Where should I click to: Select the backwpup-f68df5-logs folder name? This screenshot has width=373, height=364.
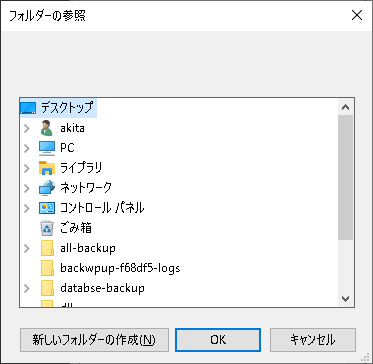click(120, 268)
